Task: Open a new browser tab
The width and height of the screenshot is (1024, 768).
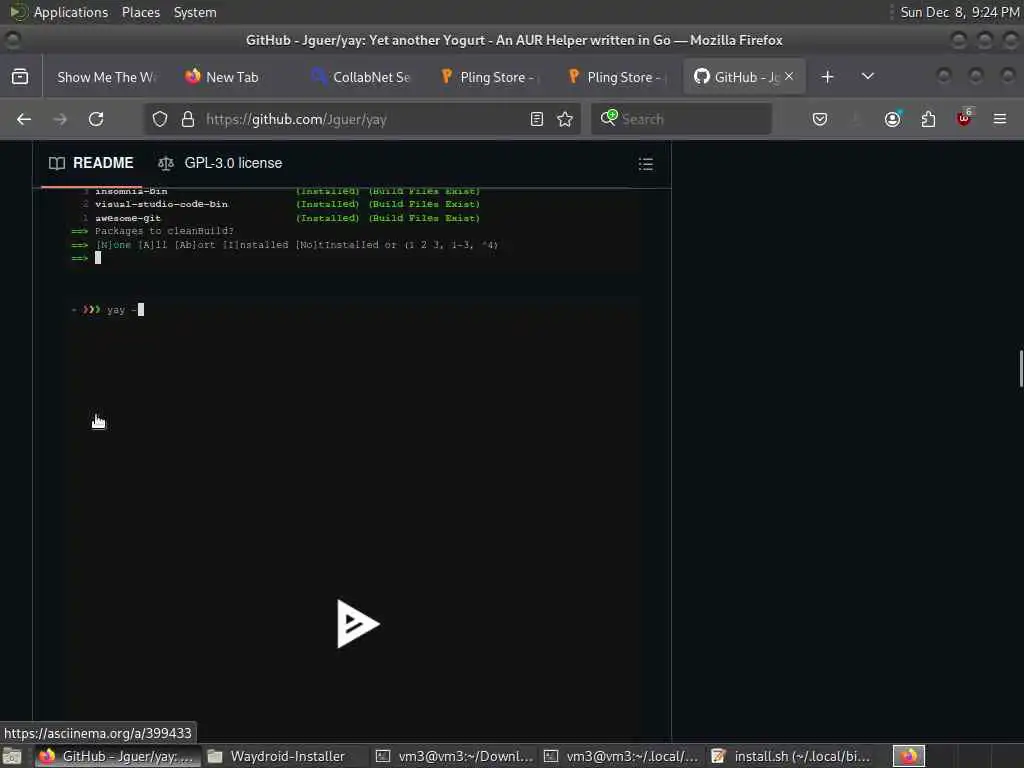Action: (827, 76)
